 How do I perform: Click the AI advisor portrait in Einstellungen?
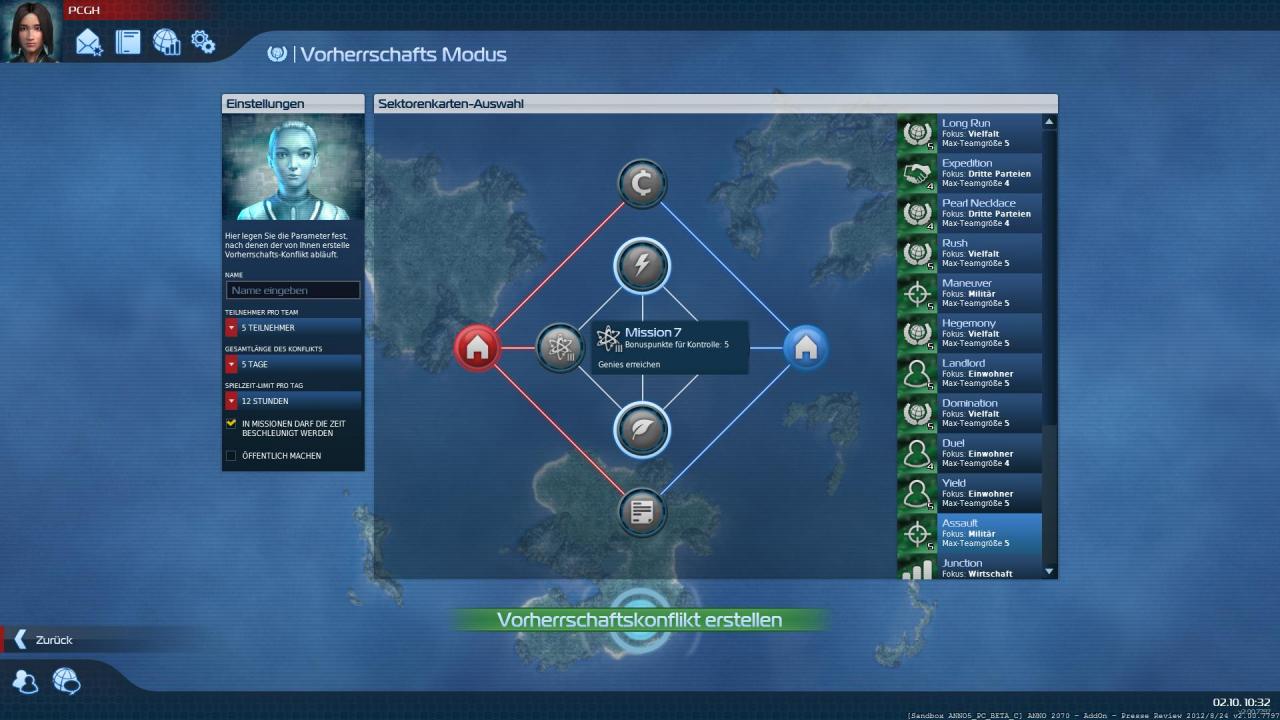(x=293, y=167)
